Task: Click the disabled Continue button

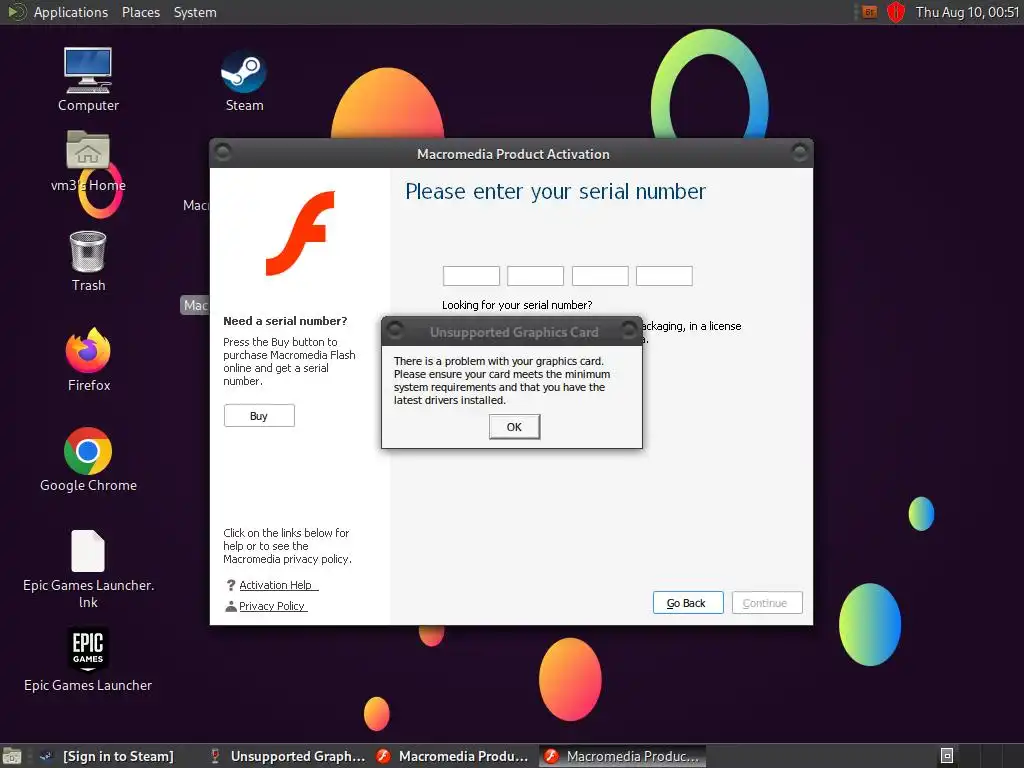Action: pos(767,603)
